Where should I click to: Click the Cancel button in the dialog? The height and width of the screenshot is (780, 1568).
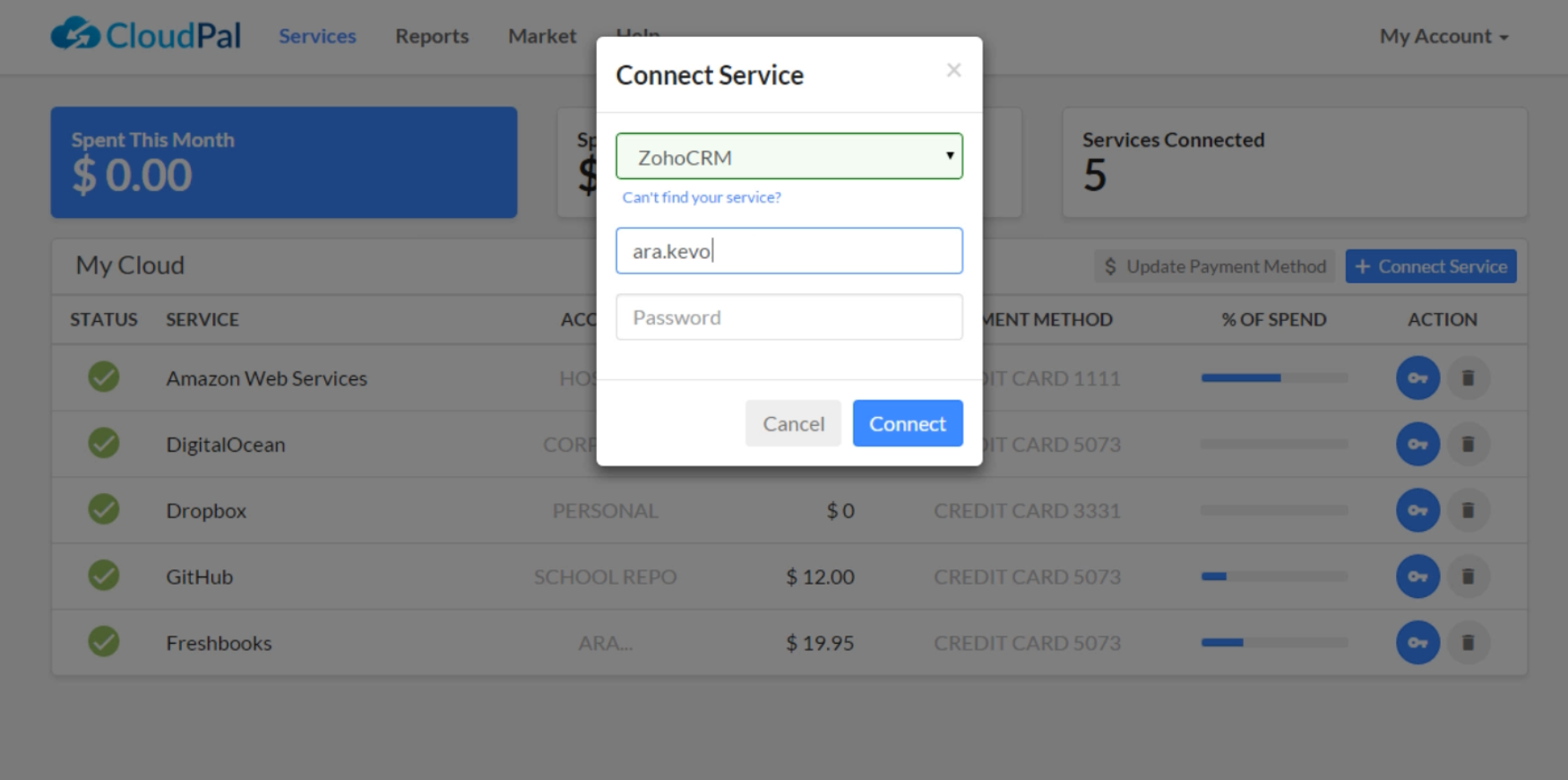point(793,423)
